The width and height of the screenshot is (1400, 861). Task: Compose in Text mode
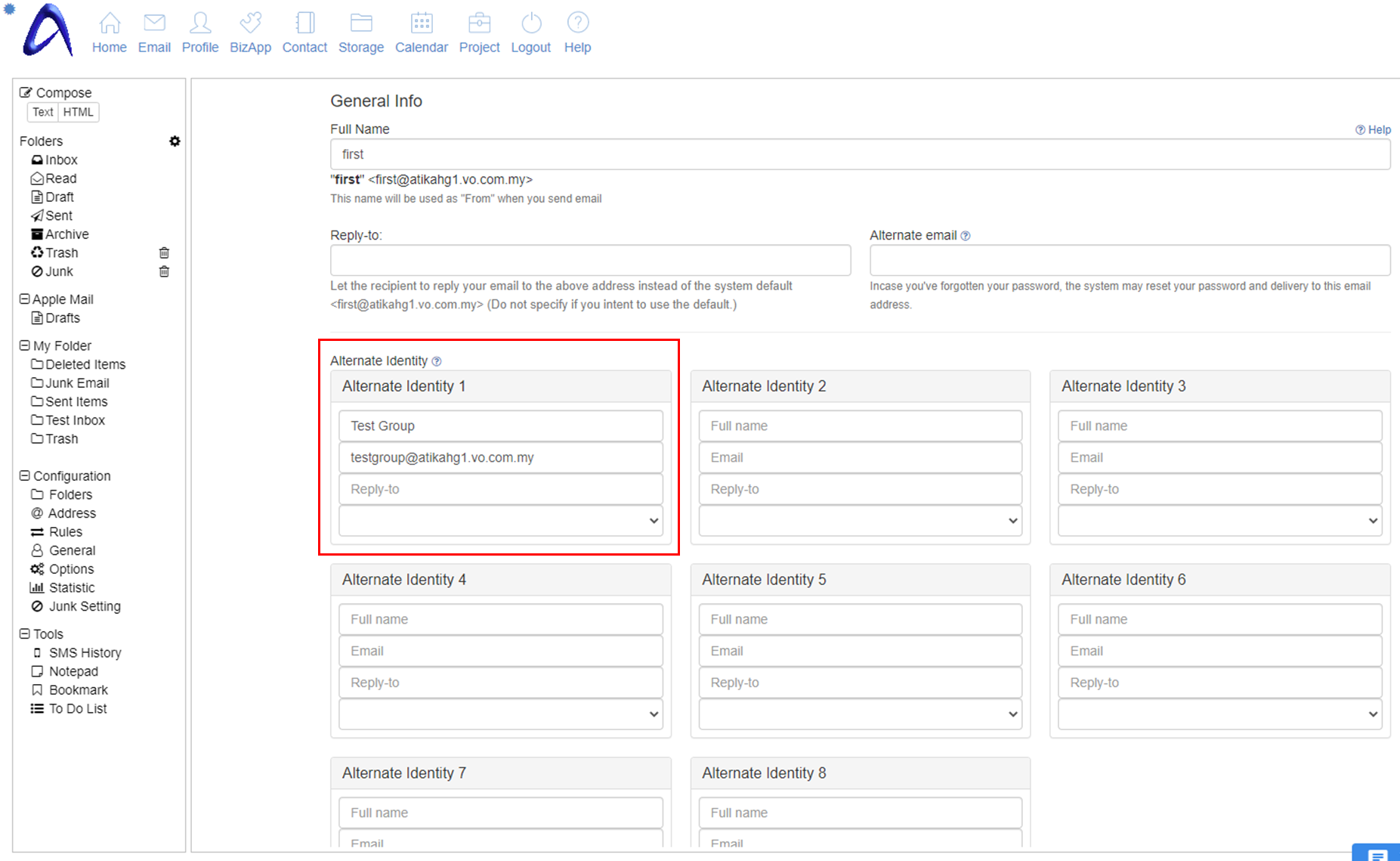coord(43,112)
